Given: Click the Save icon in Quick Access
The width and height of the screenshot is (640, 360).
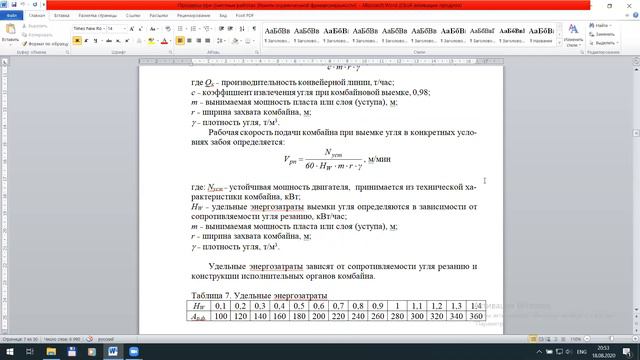Looking at the screenshot, I should pos(14,4).
